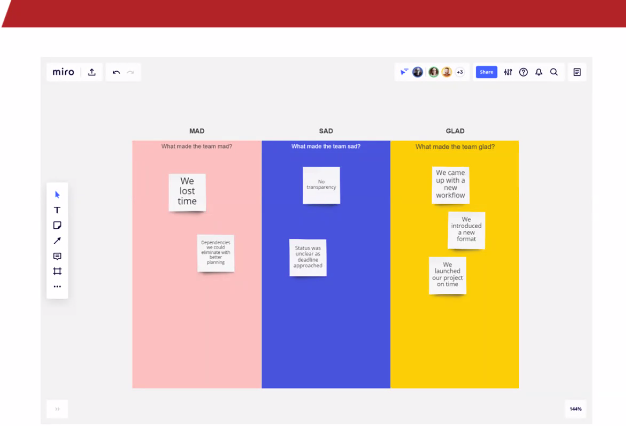Open board settings sliders icon

508,72
